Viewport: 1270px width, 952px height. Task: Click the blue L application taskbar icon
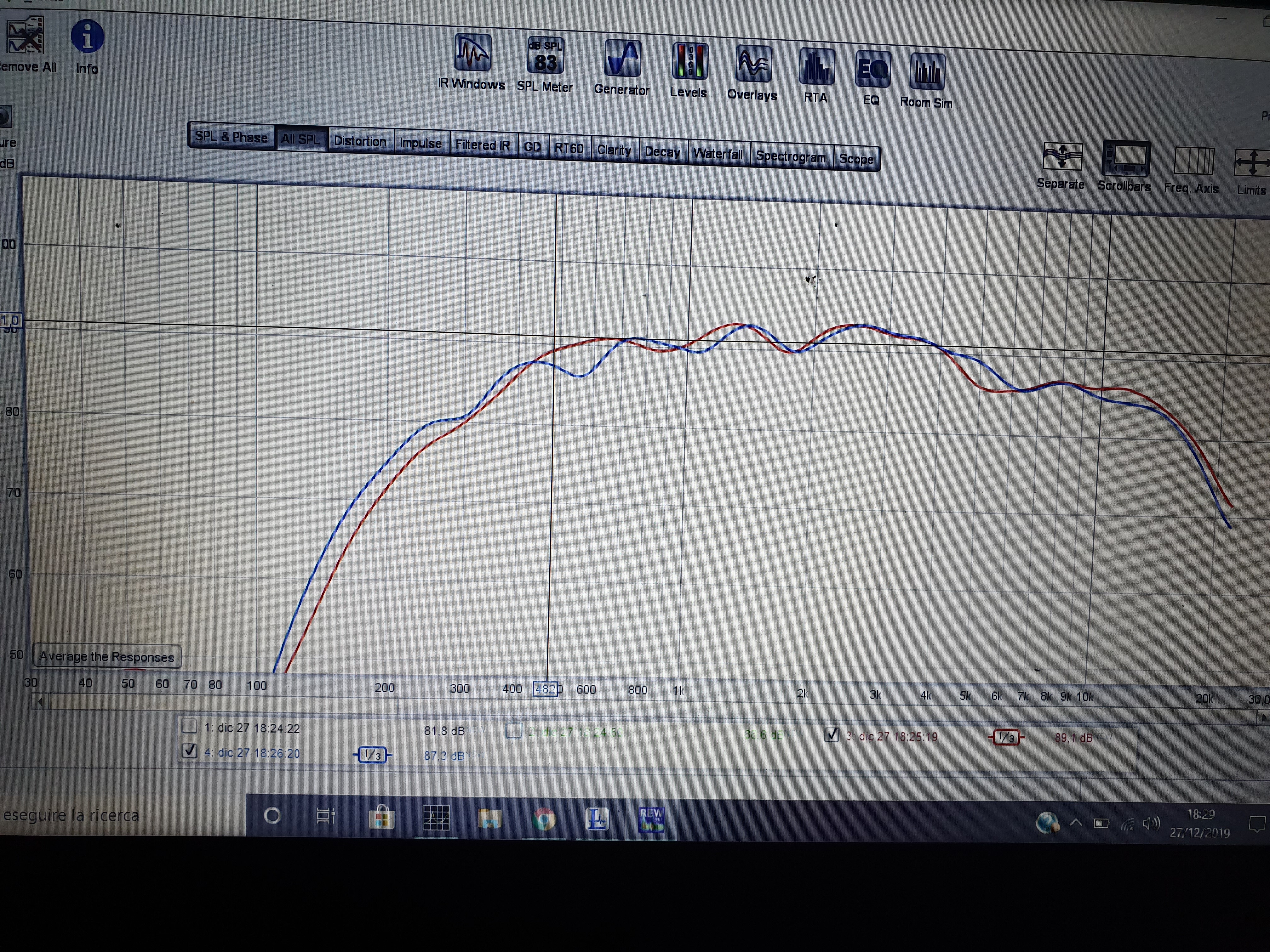[597, 819]
